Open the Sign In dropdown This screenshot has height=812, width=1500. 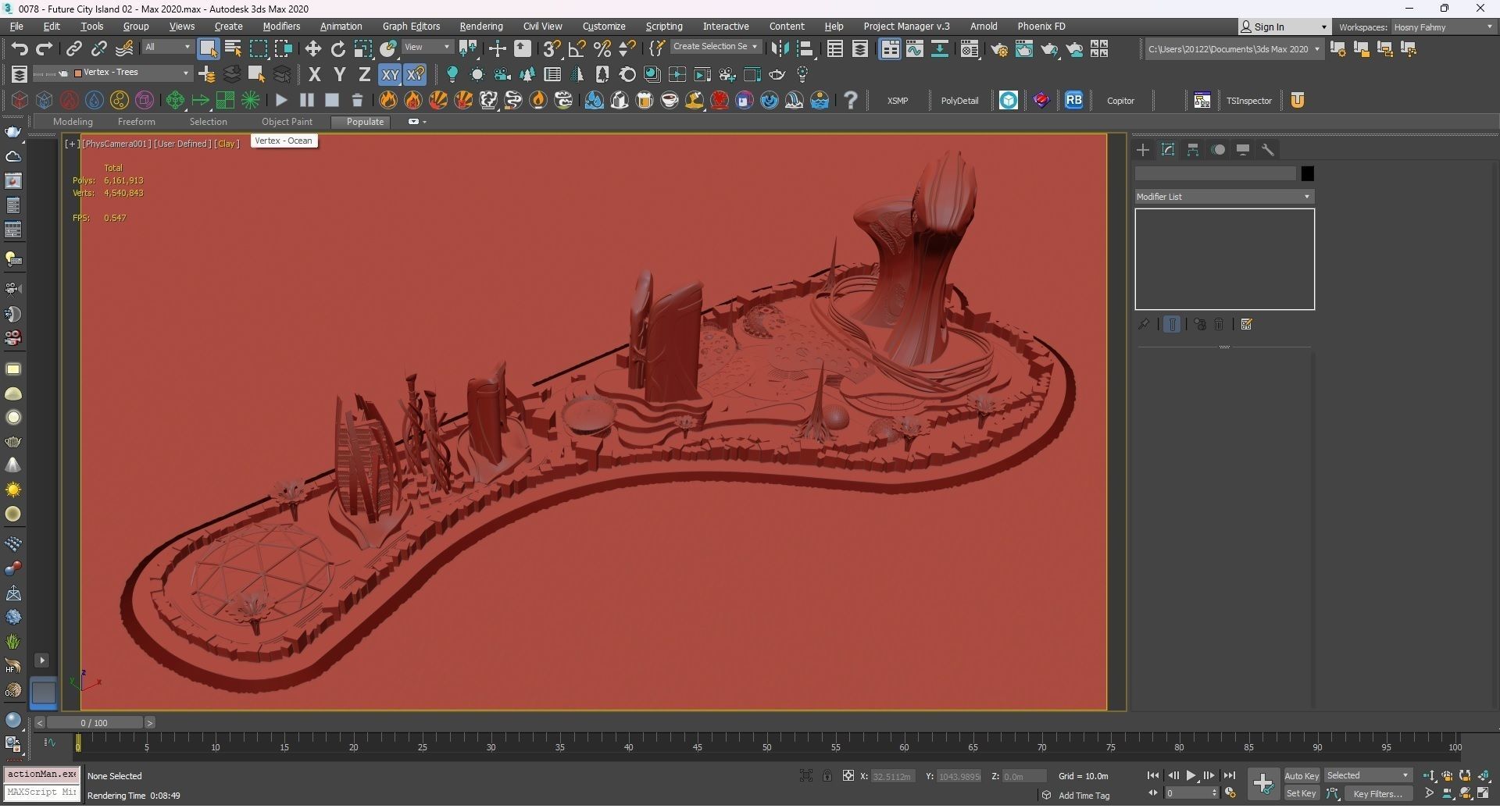click(1284, 27)
